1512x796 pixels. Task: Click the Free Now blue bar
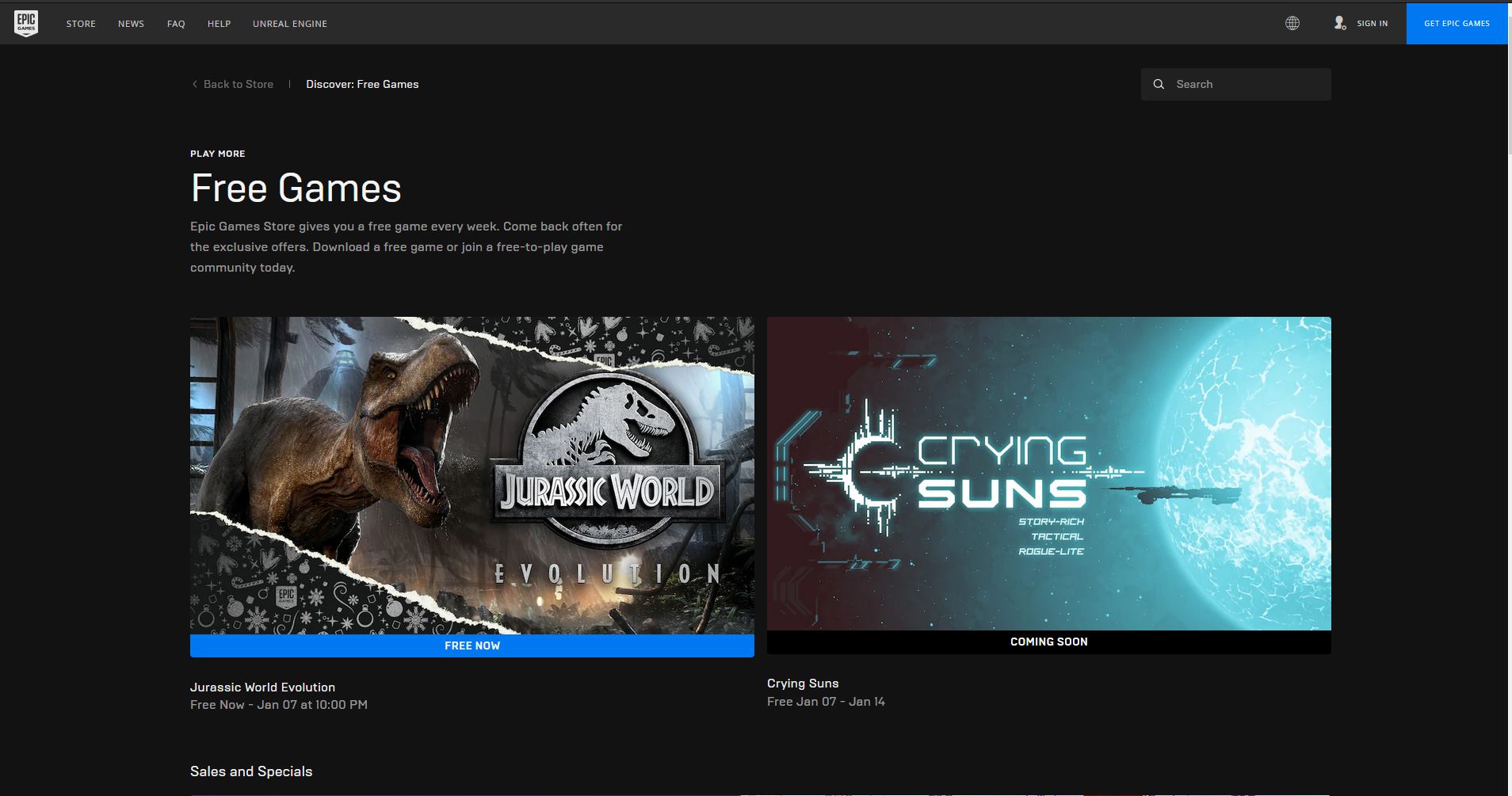[x=472, y=646]
